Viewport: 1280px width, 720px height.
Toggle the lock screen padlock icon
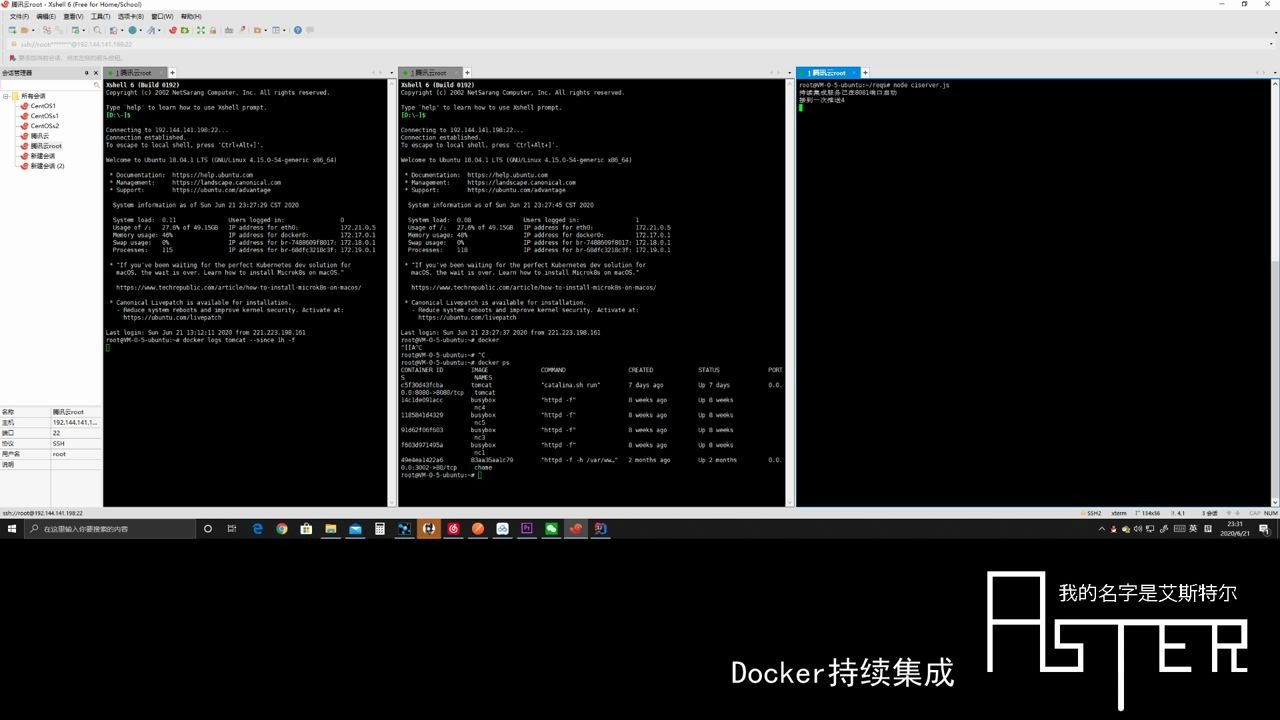[x=213, y=30]
